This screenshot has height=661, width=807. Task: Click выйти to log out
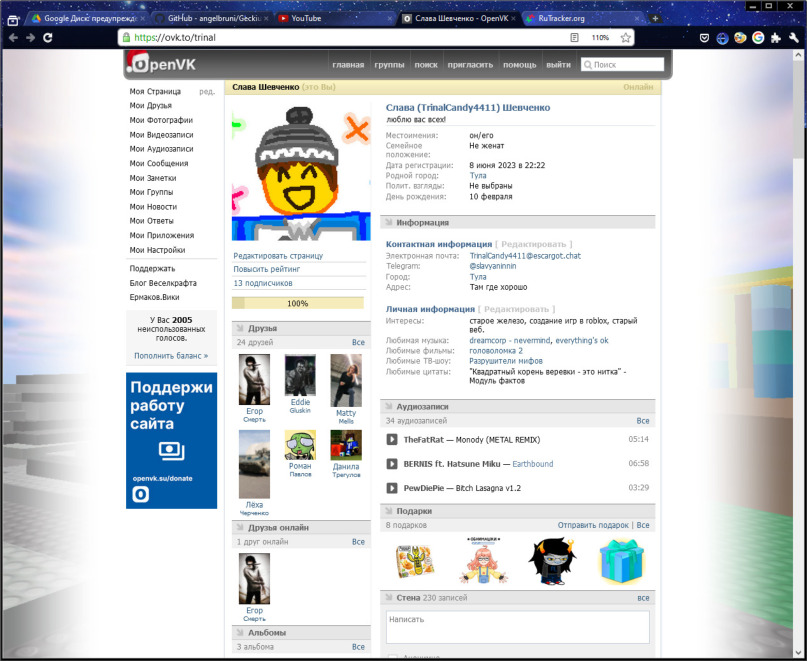click(x=558, y=65)
